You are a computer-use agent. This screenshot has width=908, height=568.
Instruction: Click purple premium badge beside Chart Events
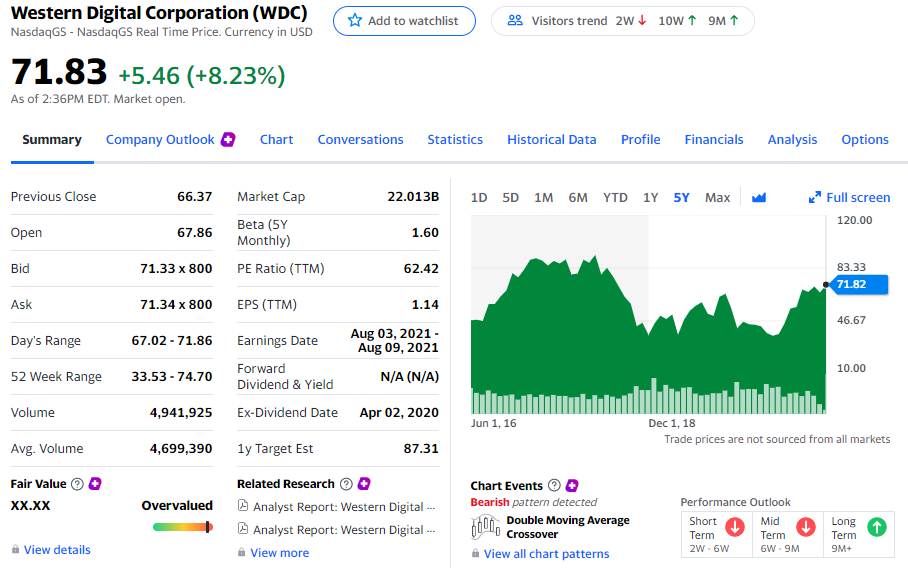572,485
